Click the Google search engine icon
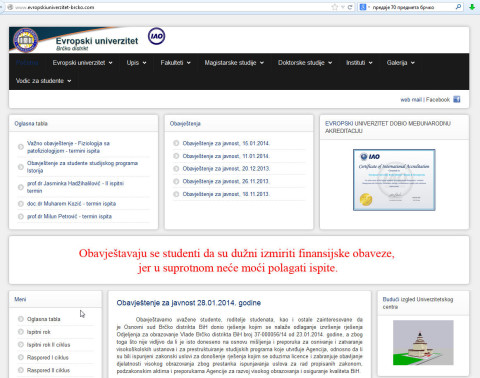Viewport: 480px width, 378px height. click(x=363, y=7)
